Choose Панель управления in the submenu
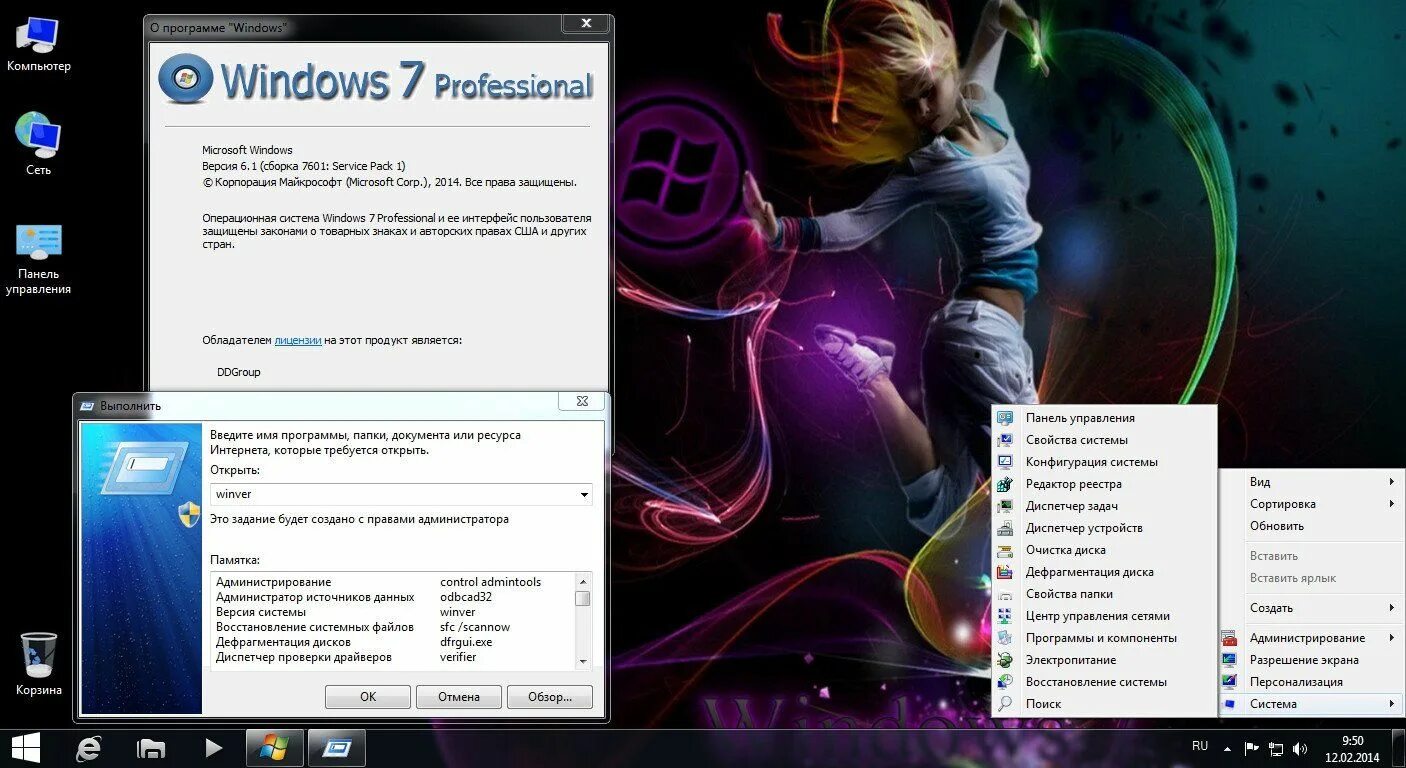The image size is (1406, 768). pos(1104,418)
